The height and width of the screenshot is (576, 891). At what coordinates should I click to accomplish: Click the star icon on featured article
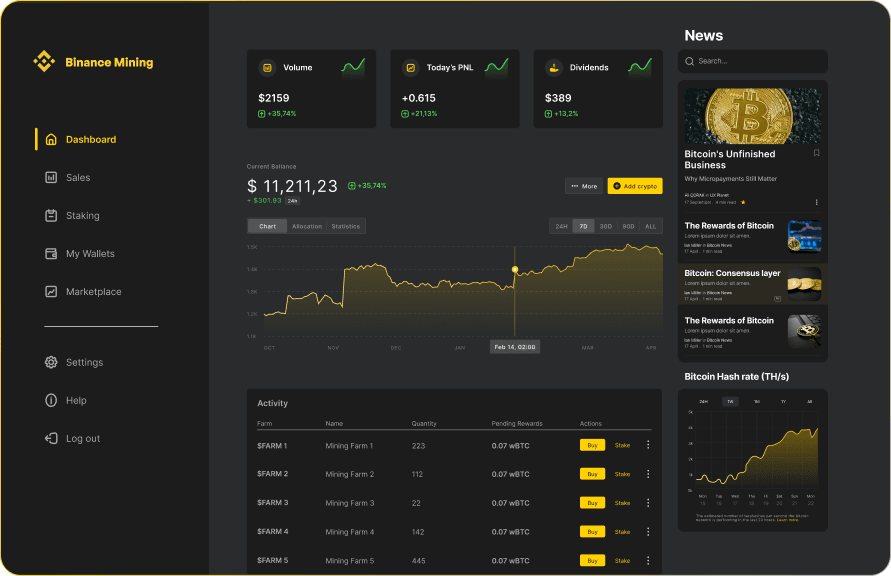tap(743, 202)
